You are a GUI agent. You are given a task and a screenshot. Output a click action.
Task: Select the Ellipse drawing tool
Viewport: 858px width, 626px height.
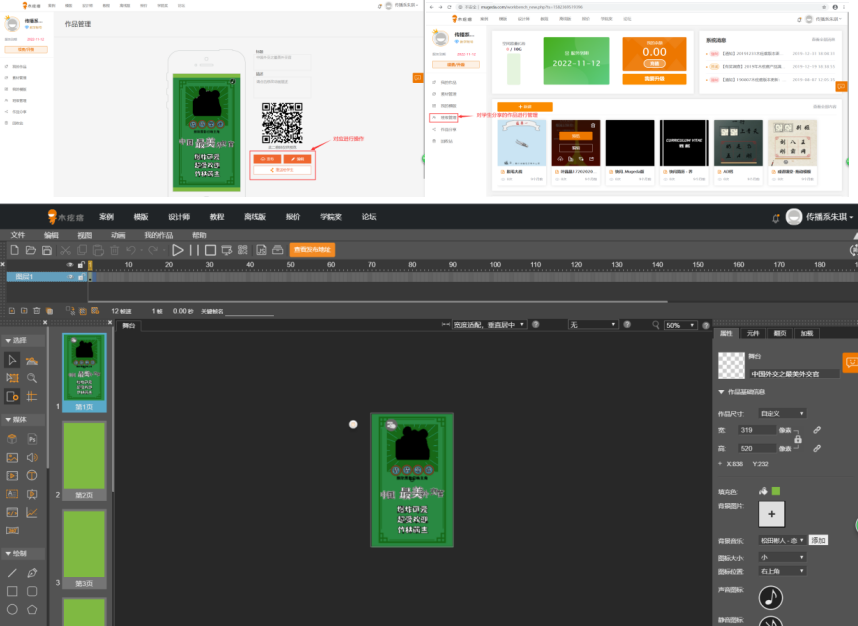pyautogui.click(x=12, y=609)
